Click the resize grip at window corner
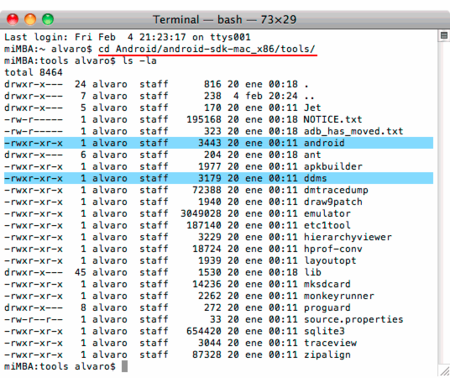 (444, 371)
